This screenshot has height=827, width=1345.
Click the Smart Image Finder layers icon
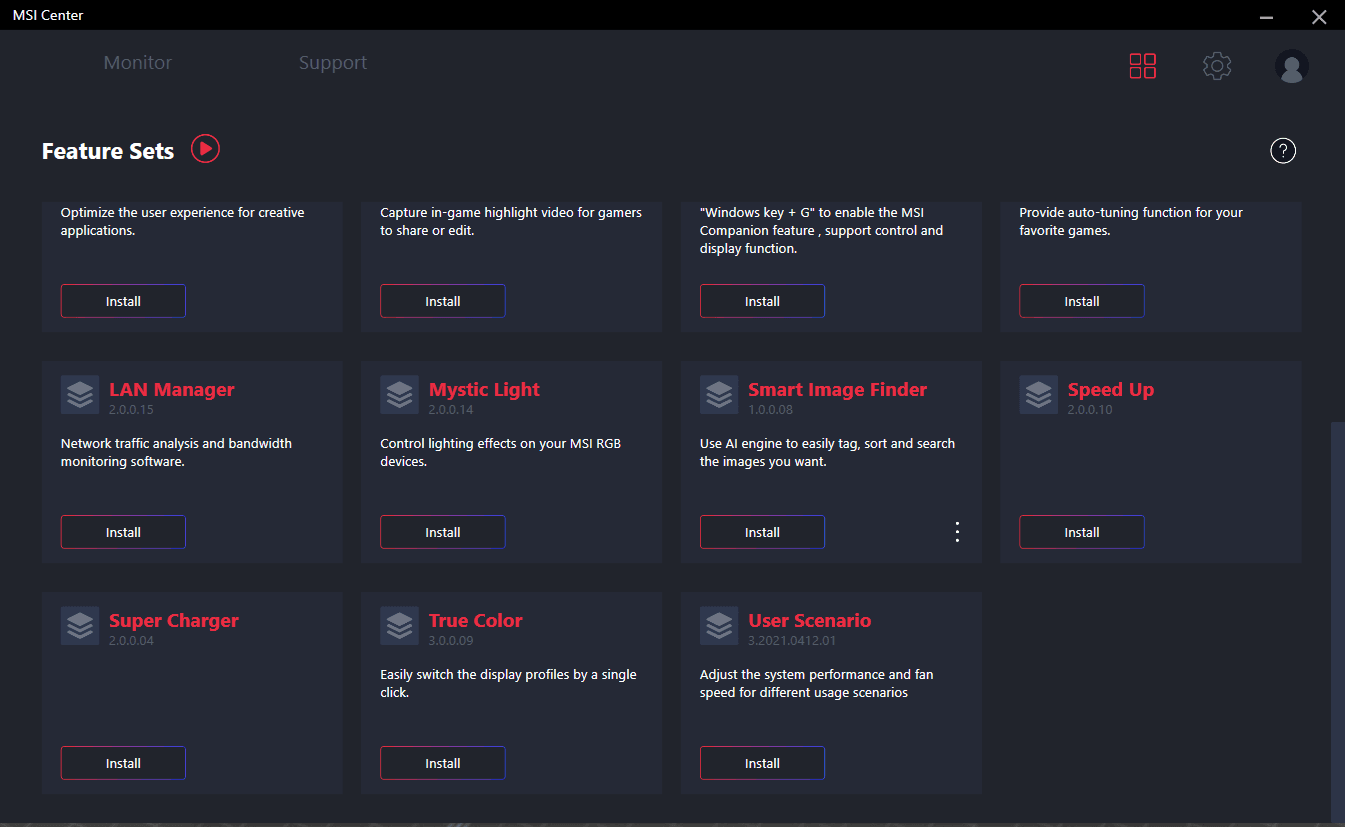(x=719, y=394)
